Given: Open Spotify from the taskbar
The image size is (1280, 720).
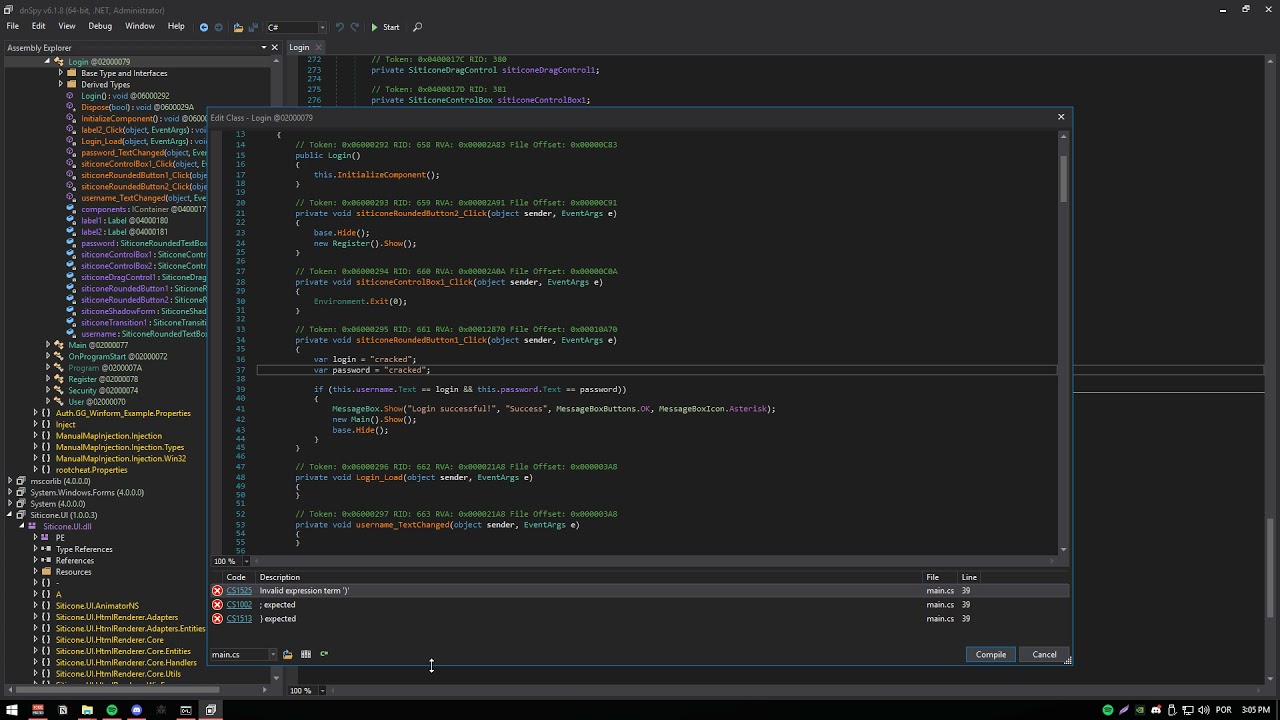Looking at the screenshot, I should point(112,710).
